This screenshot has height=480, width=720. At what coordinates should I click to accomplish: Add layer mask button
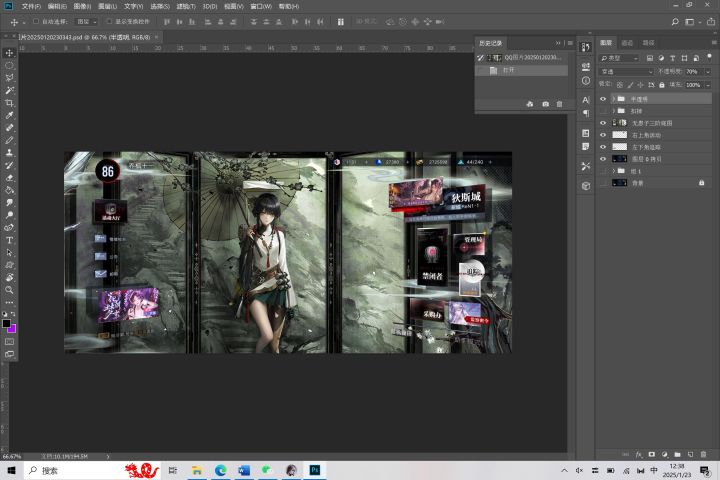click(x=652, y=454)
